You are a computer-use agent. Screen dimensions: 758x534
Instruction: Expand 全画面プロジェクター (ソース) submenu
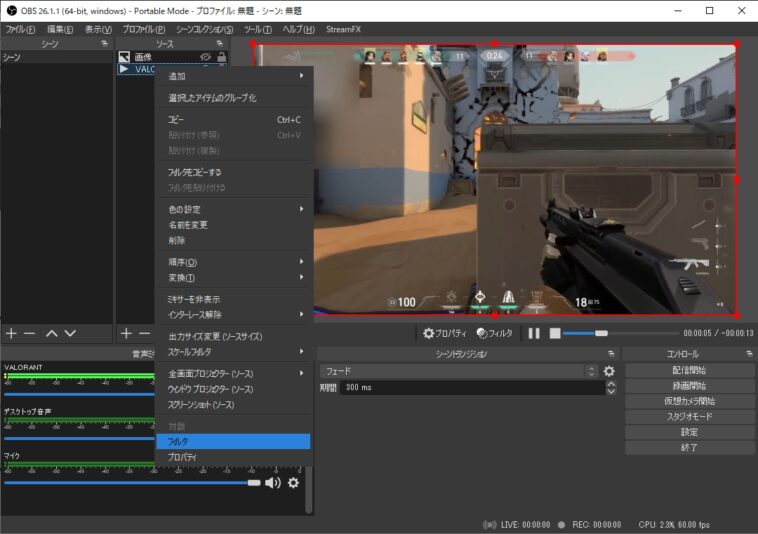click(233, 374)
